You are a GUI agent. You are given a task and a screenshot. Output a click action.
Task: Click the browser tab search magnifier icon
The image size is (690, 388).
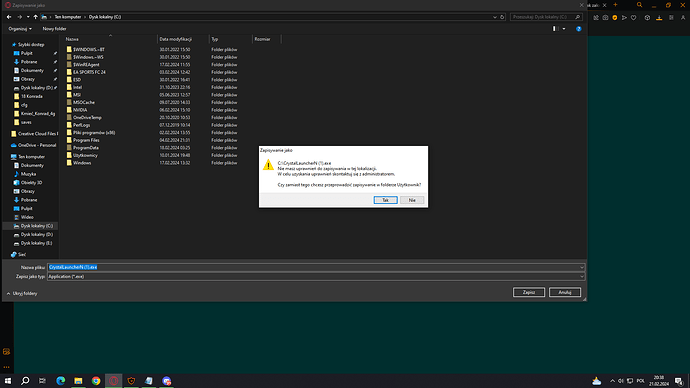click(x=639, y=5)
